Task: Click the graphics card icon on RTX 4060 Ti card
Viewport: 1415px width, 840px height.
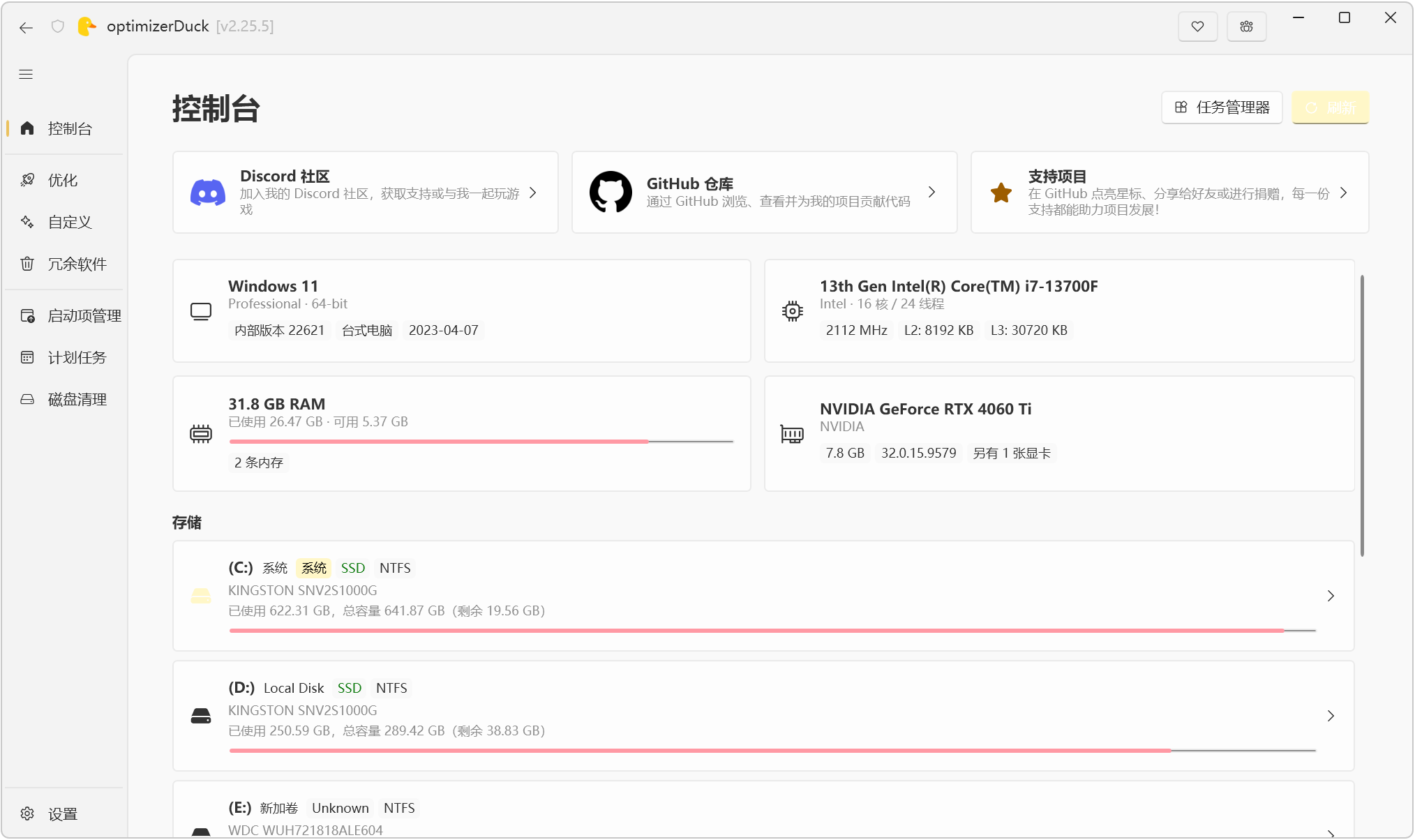Action: coord(793,434)
